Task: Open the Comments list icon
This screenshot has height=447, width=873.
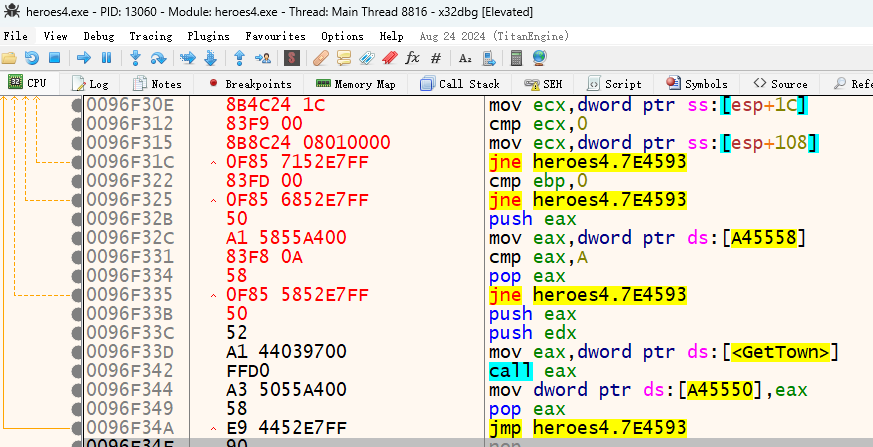Action: click(x=344, y=57)
